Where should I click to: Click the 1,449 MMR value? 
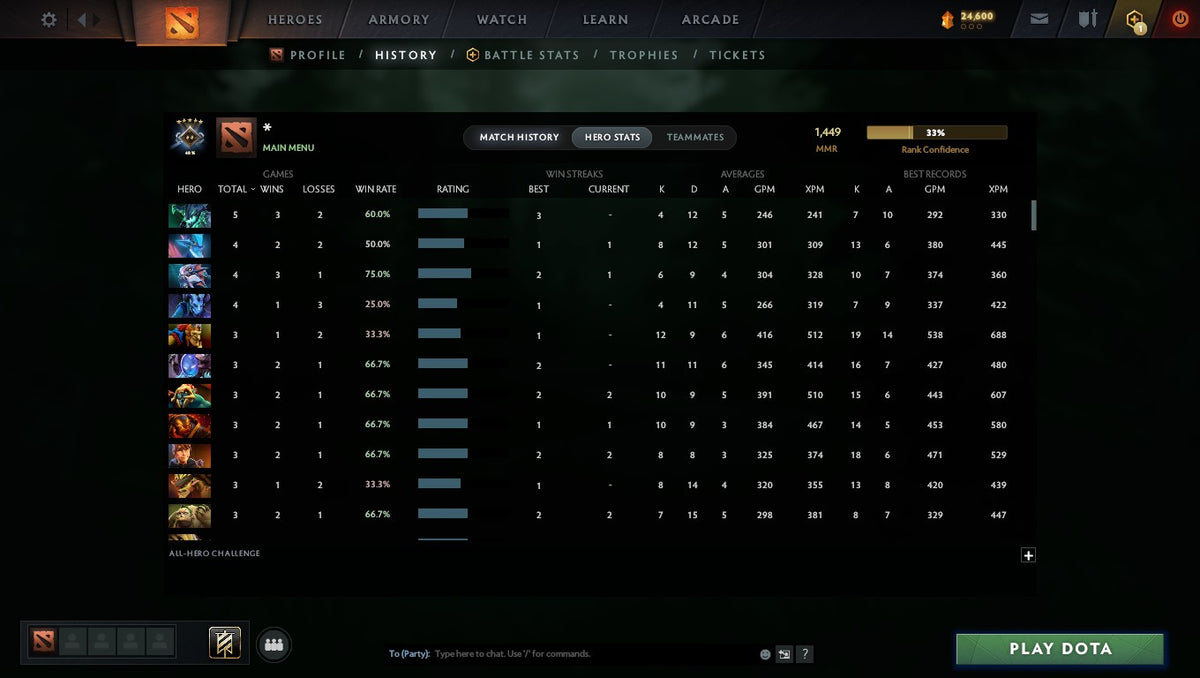click(x=827, y=132)
